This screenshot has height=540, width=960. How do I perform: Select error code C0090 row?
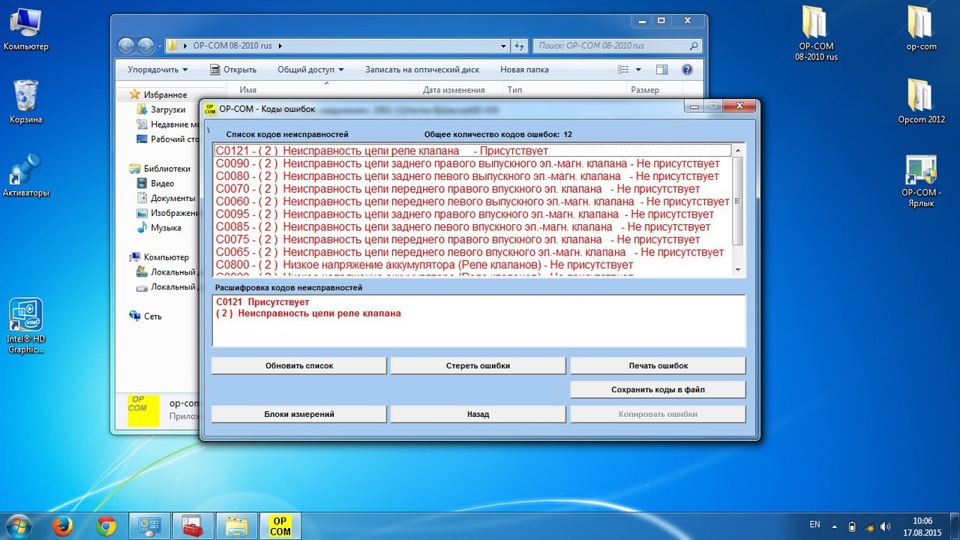coord(472,163)
